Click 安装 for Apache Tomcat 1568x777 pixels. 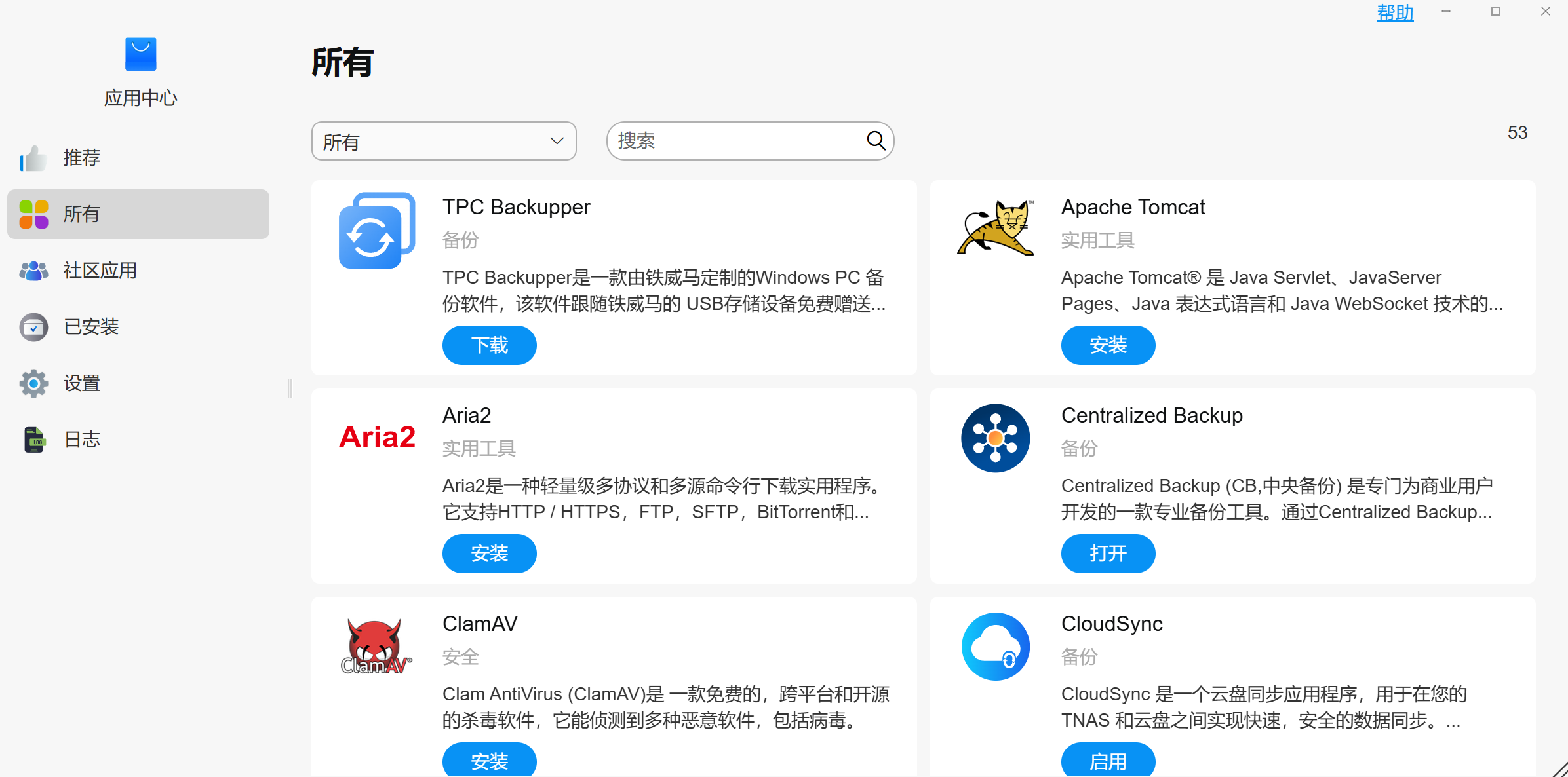(1108, 345)
